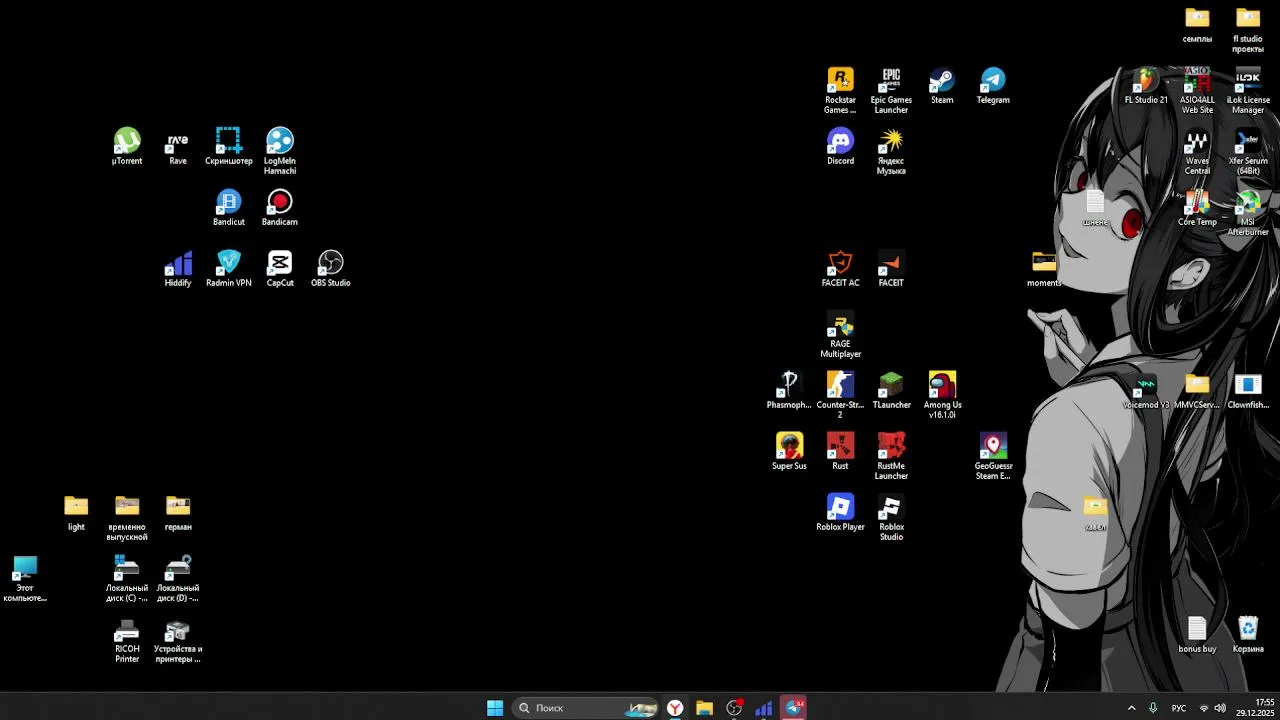Open the Windows Start menu
Screen dimensions: 1280x720
(495, 708)
